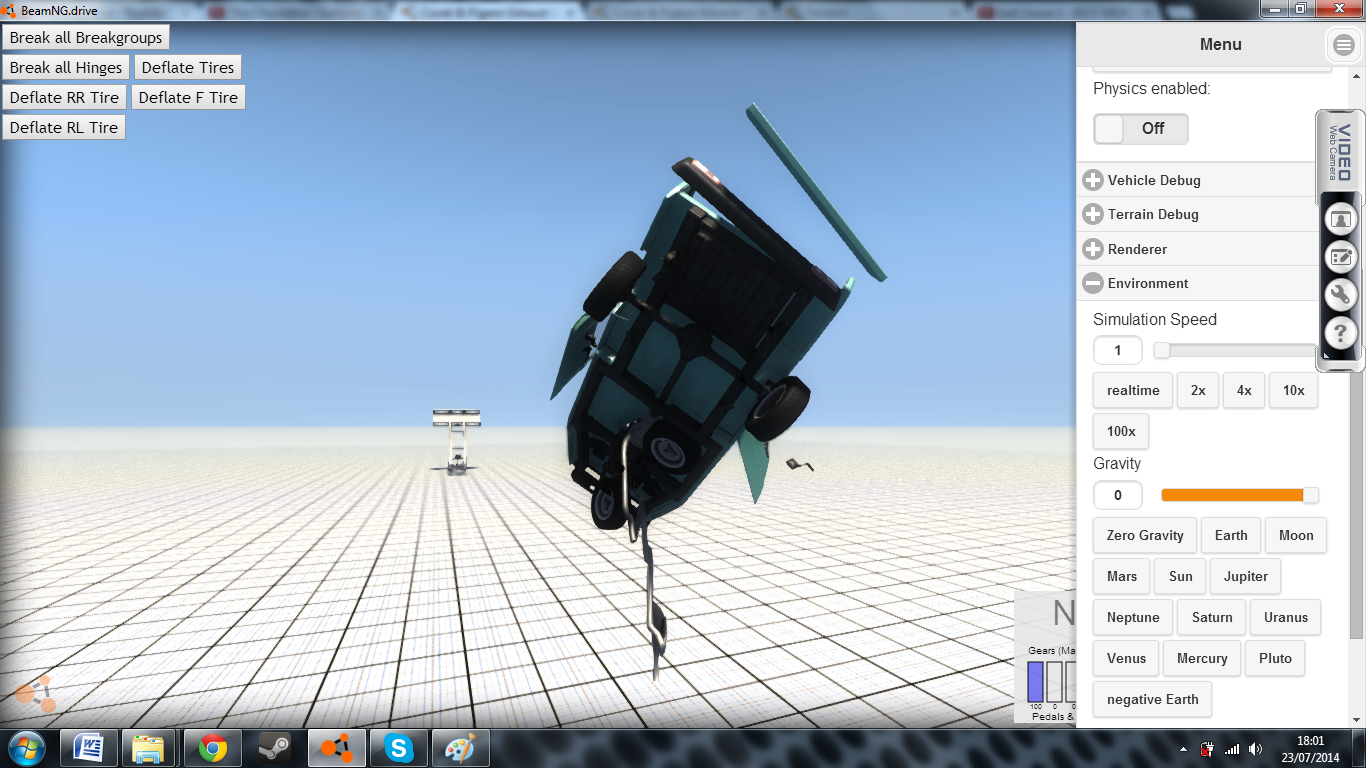Select Earth gravity preset
1366x768 pixels.
coord(1231,535)
